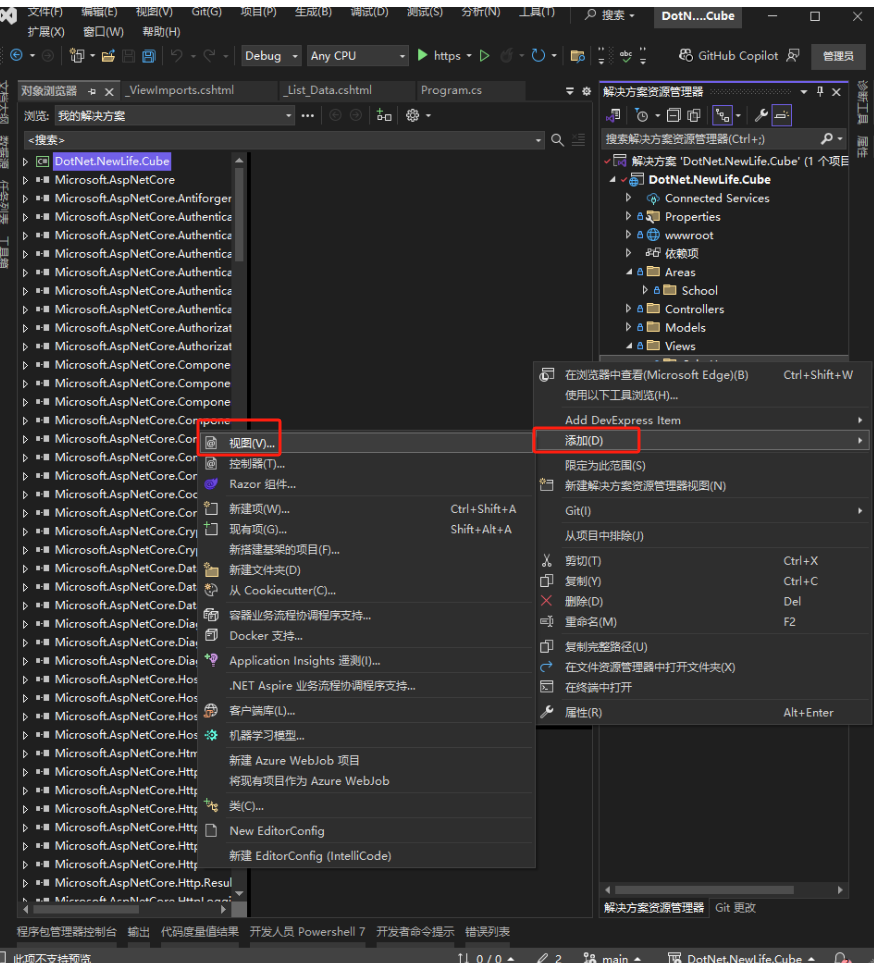Choose 删除(D) in the context menu
The width and height of the screenshot is (874, 963).
click(703, 601)
